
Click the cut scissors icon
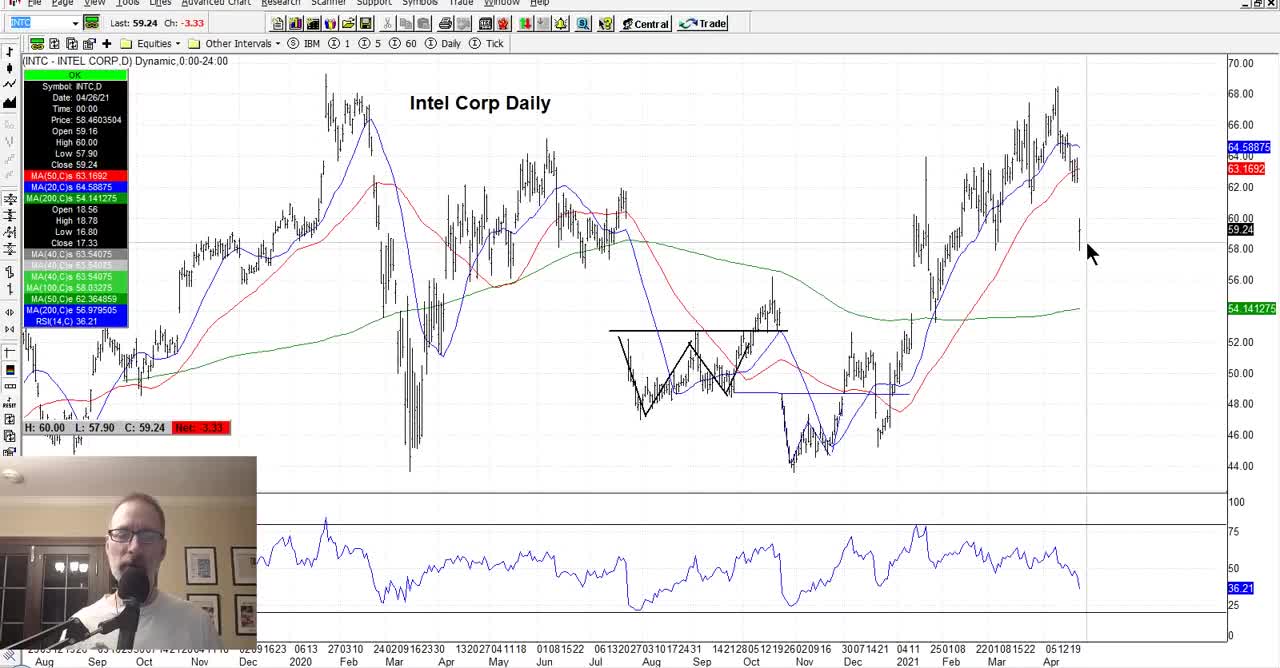tap(387, 24)
